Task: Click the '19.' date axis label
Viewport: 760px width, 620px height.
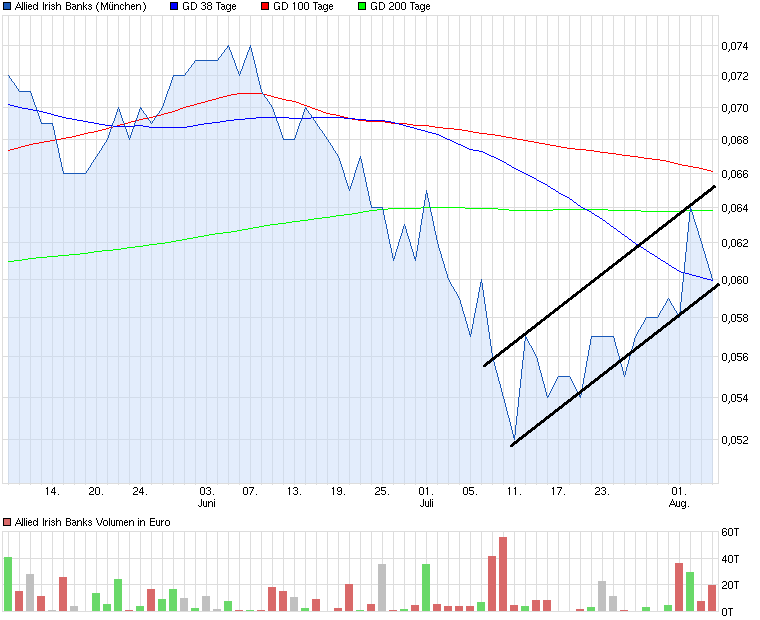Action: tap(338, 492)
